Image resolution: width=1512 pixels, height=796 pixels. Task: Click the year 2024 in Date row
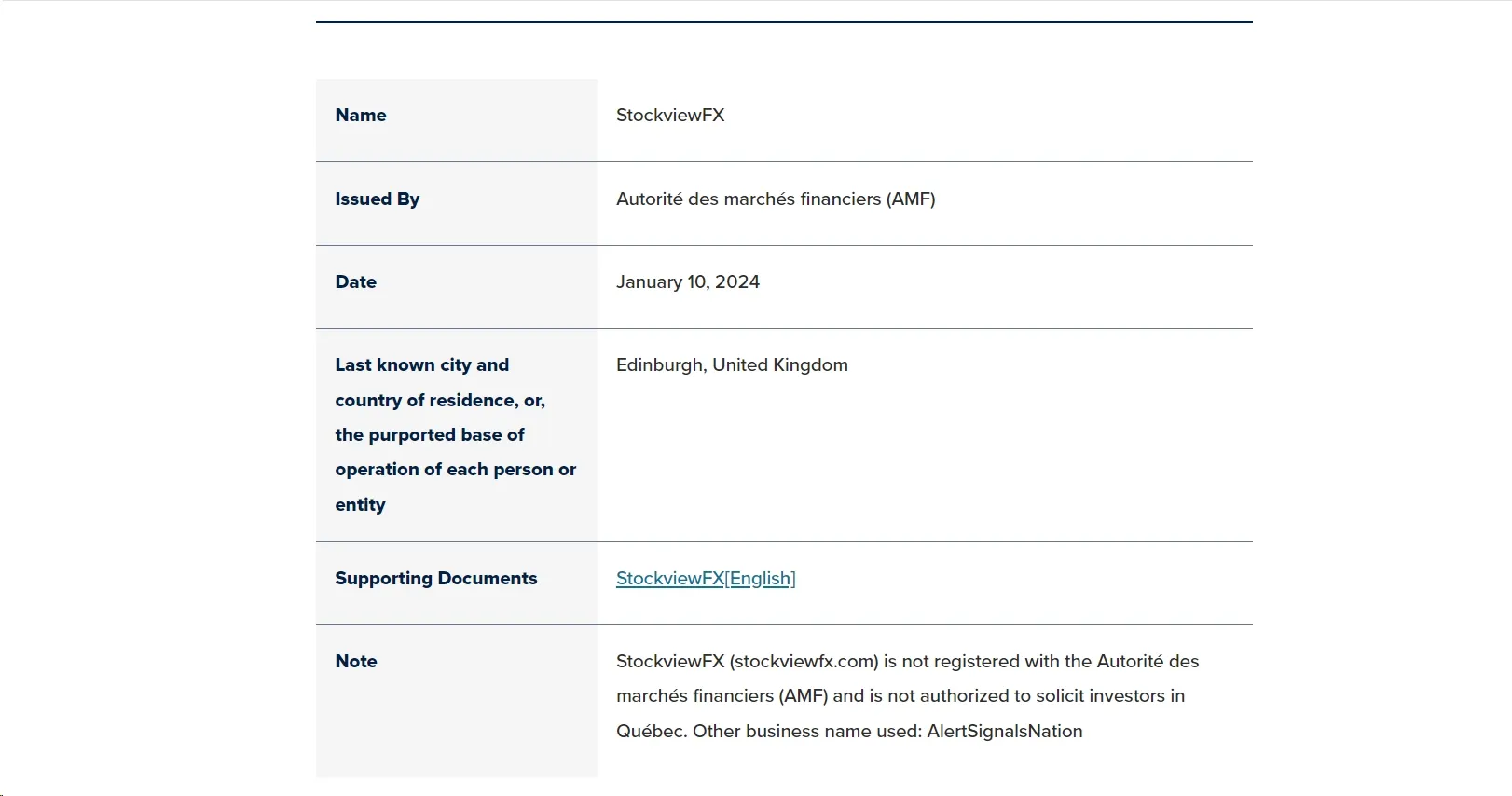(x=737, y=282)
